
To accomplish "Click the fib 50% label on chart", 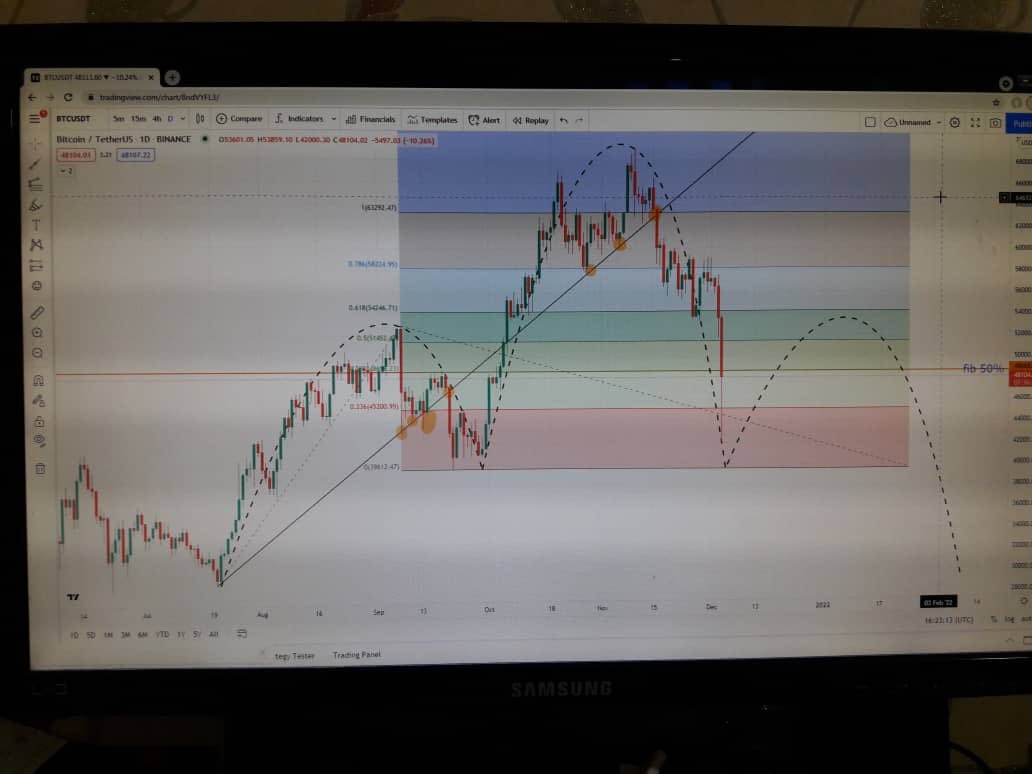I will coord(983,369).
